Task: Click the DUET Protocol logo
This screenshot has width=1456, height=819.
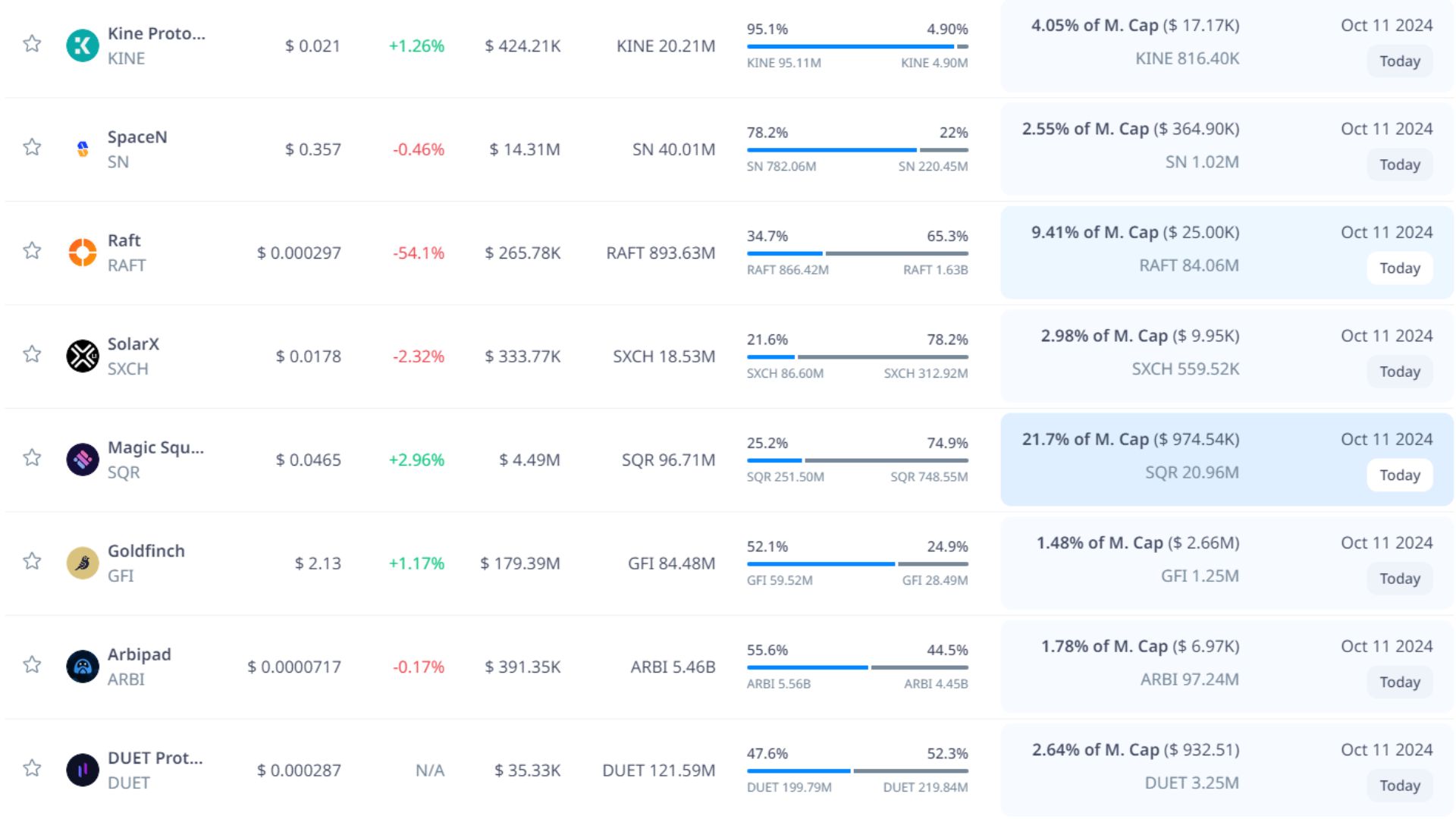Action: [x=83, y=770]
